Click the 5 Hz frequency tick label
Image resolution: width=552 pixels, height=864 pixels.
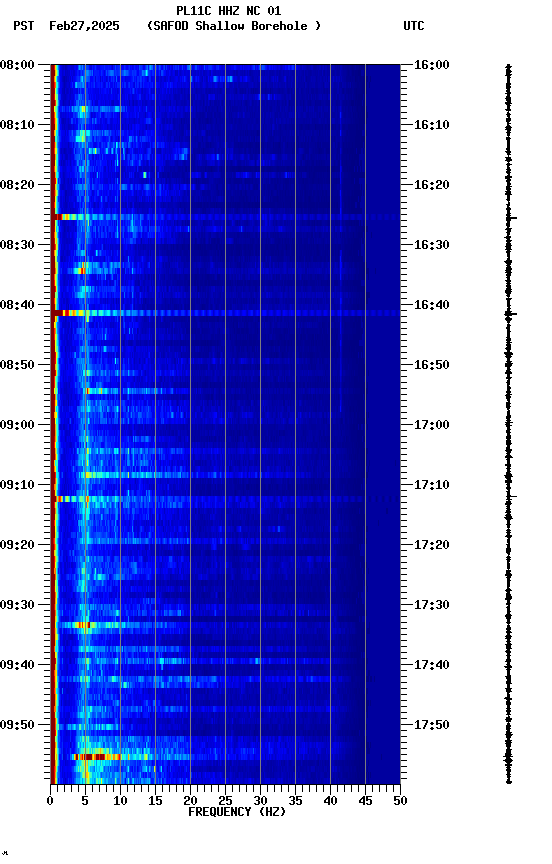pyautogui.click(x=85, y=801)
